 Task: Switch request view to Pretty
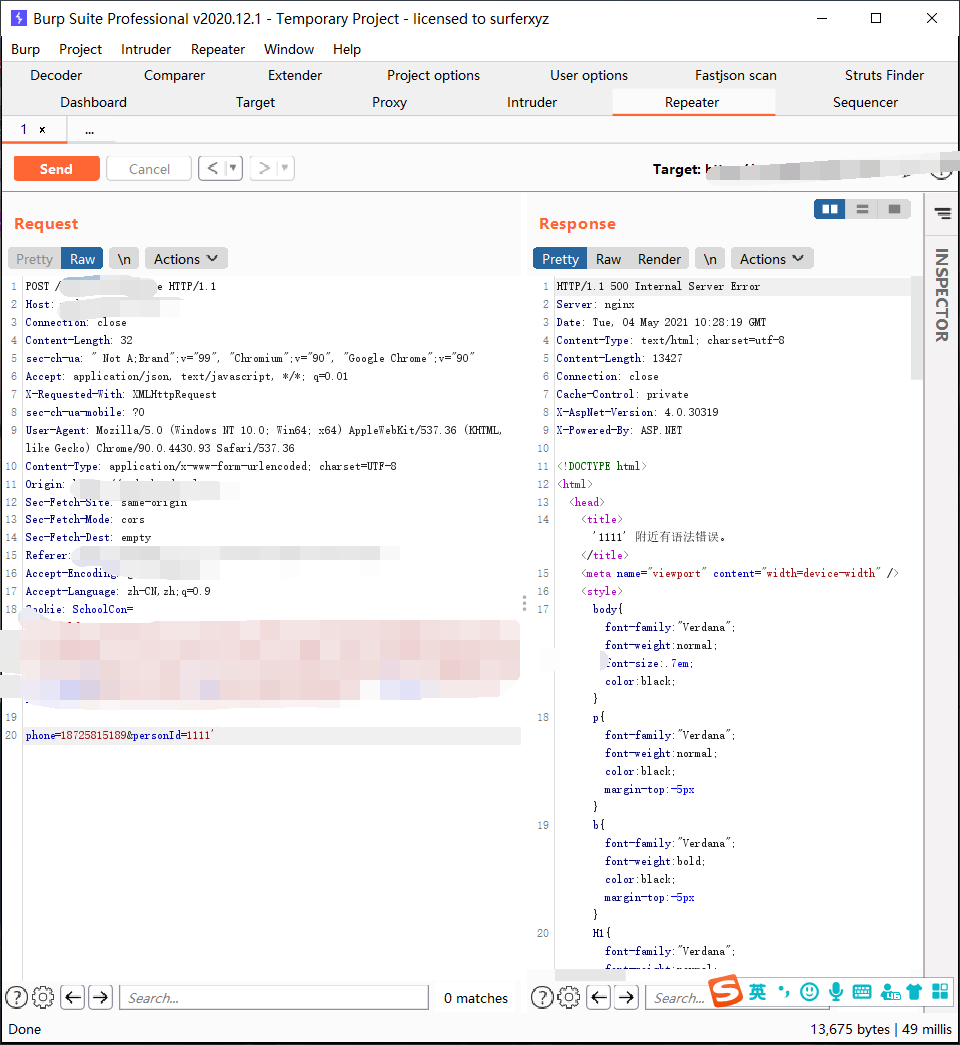click(35, 259)
